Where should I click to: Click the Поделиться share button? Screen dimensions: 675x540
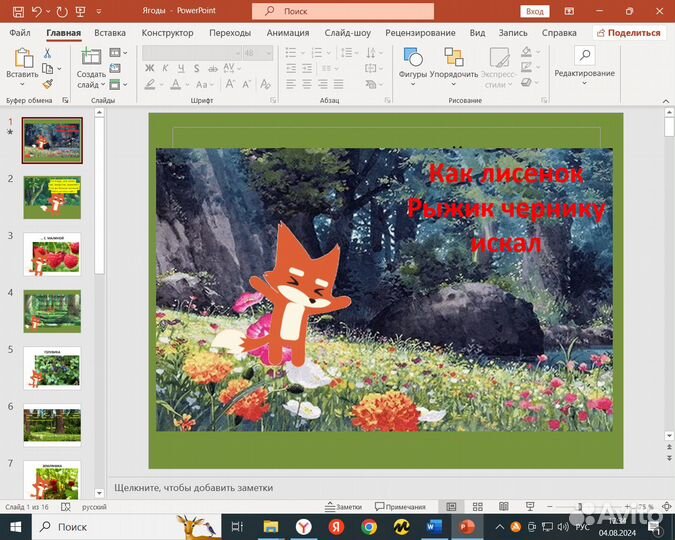[x=629, y=33]
